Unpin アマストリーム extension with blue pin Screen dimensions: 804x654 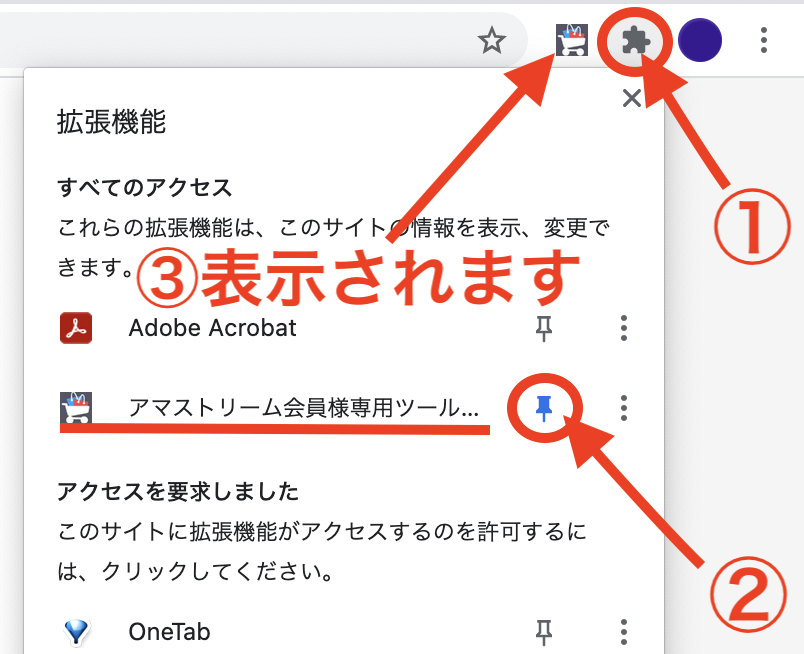[x=544, y=409]
